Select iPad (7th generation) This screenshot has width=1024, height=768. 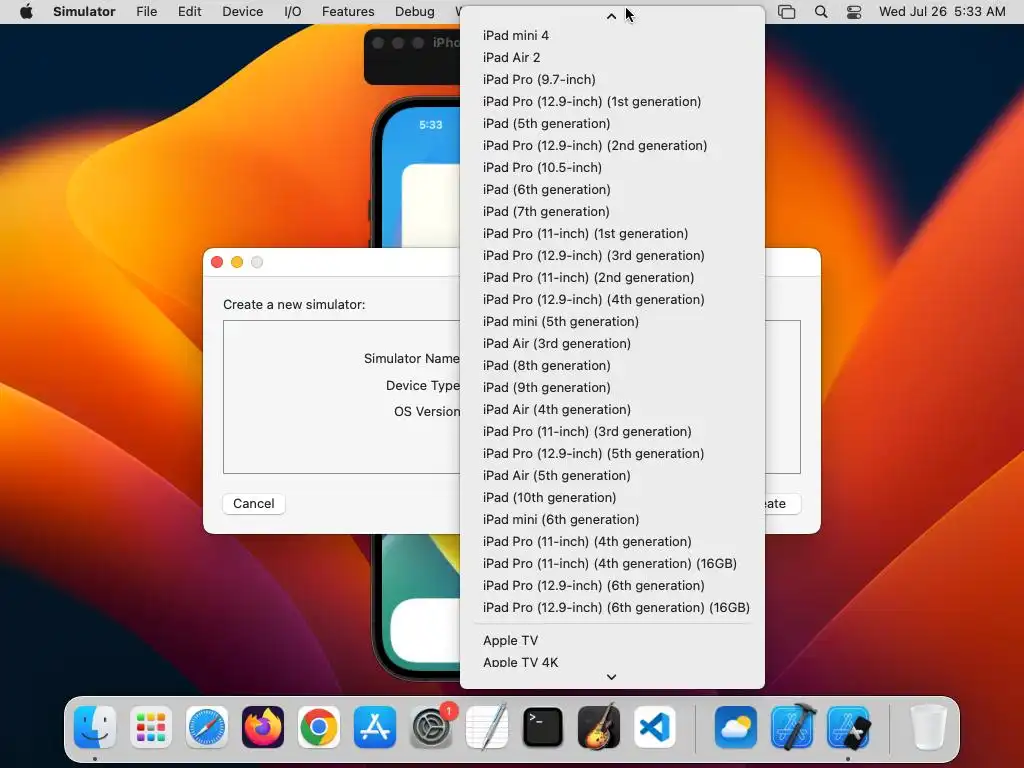(x=613, y=212)
